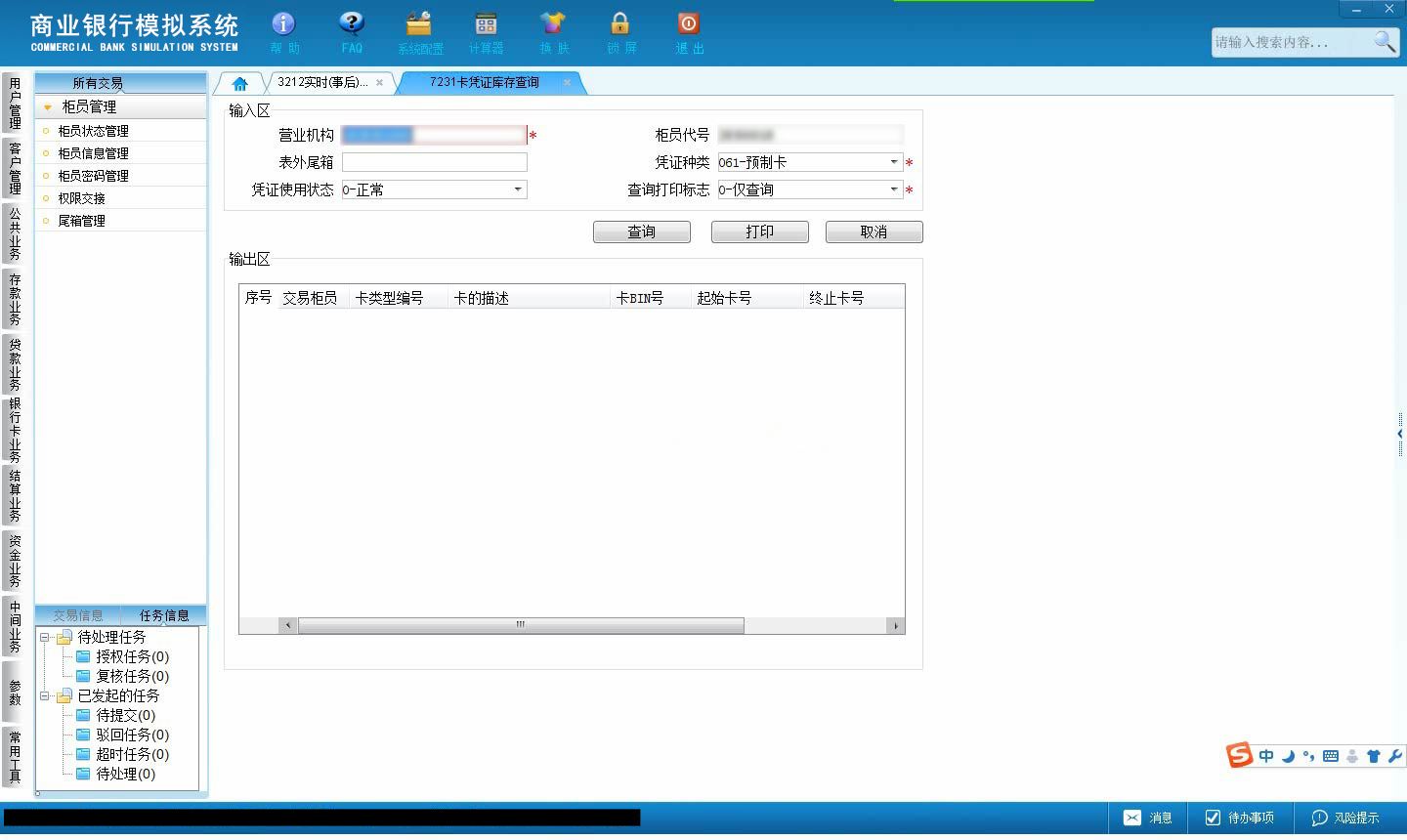Viewport: 1407px width, 840px height.
Task: Open Sogou wrench toolbox icon
Action: (1394, 756)
